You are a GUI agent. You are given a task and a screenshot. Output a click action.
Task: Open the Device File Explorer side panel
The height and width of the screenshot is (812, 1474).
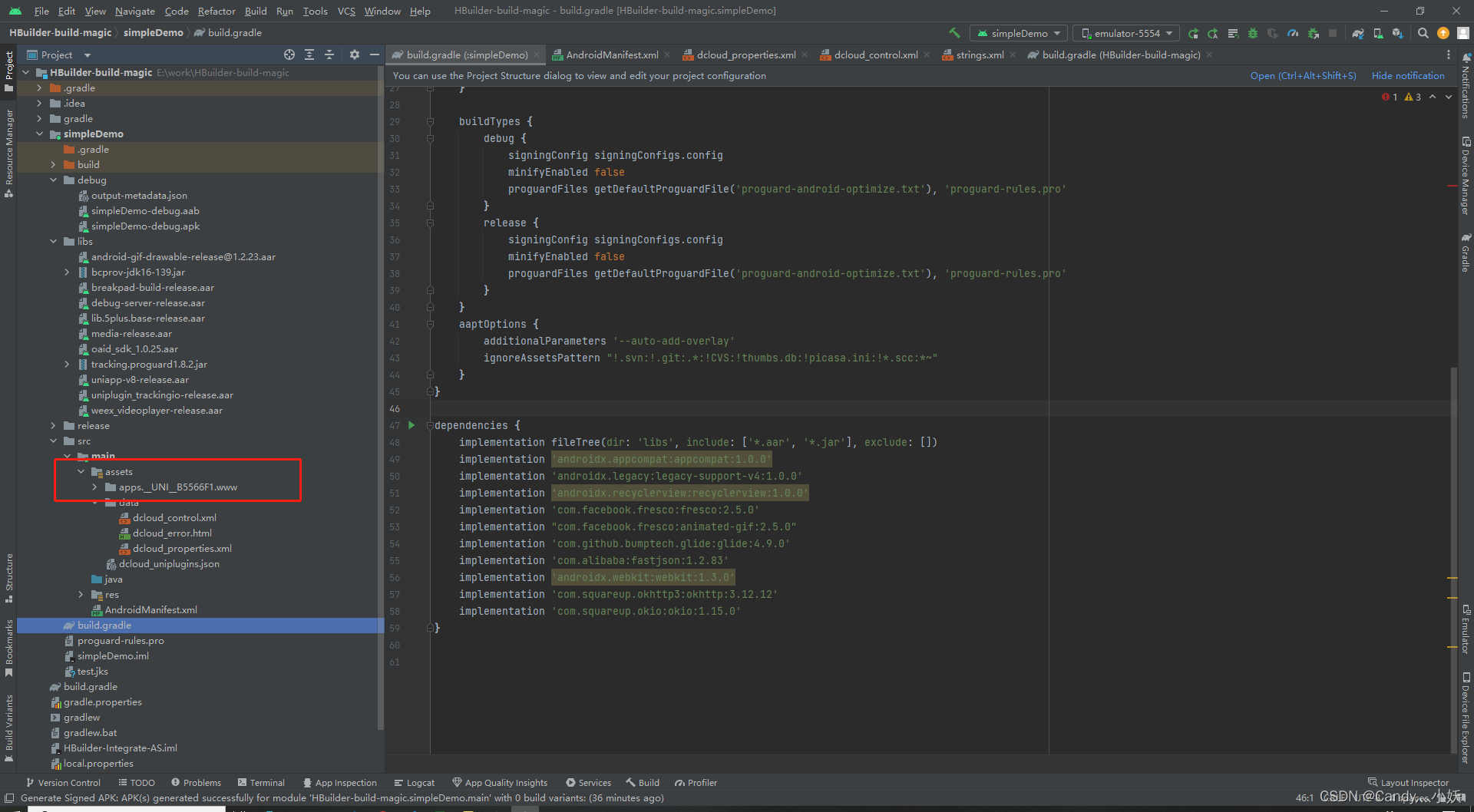(1466, 717)
